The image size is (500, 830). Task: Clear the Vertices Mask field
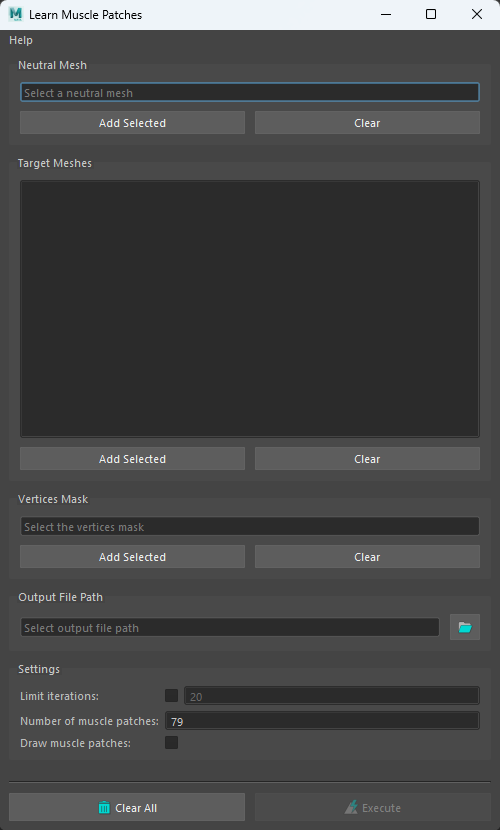[x=367, y=557]
